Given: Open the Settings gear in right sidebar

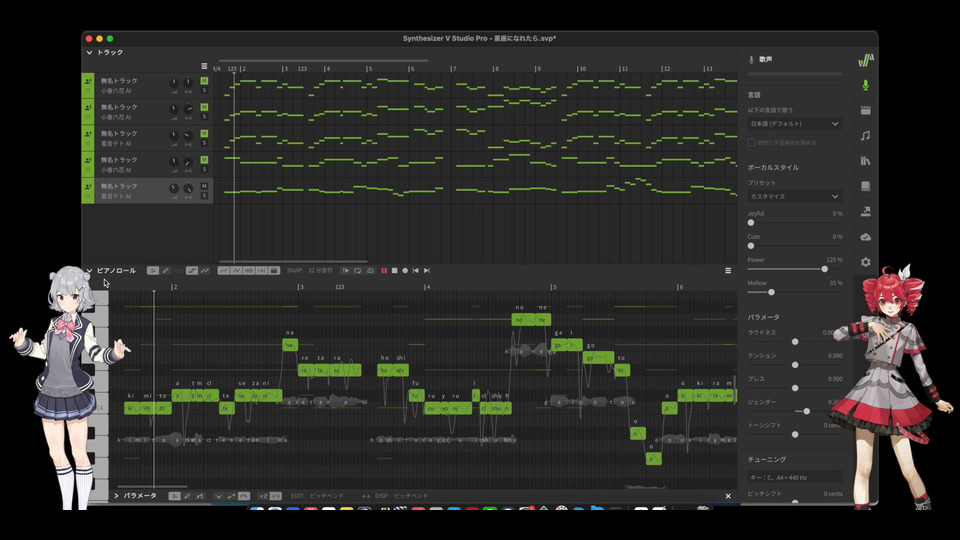Looking at the screenshot, I should point(865,262).
